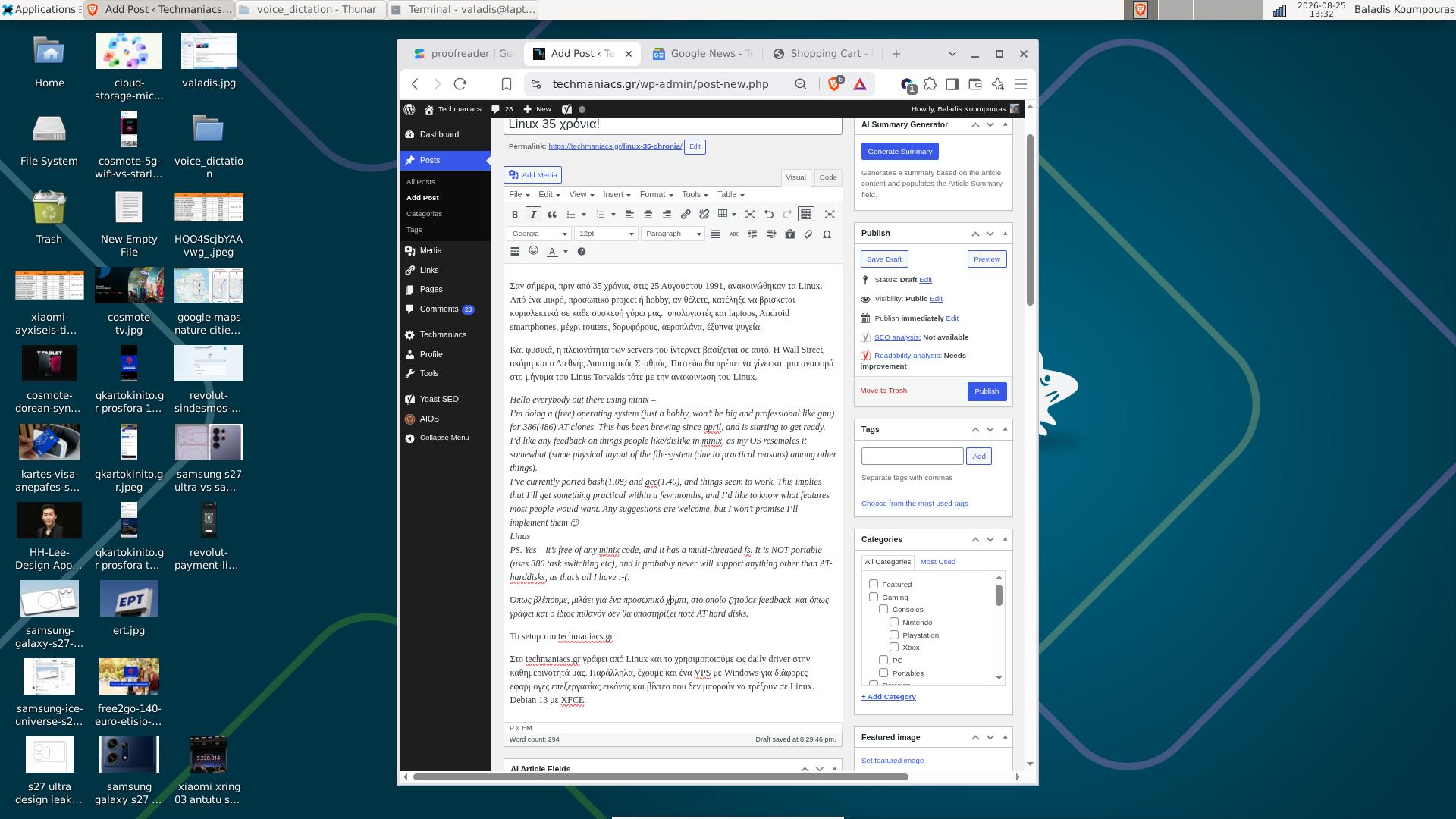Toggle the Italic button in the editor
Viewport: 1456px width, 819px height.
point(533,215)
